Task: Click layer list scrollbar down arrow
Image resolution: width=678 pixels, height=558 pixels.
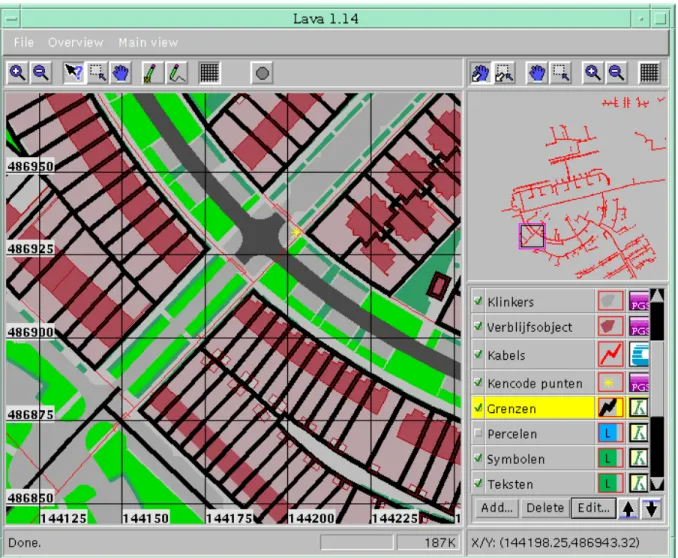Action: (657, 484)
